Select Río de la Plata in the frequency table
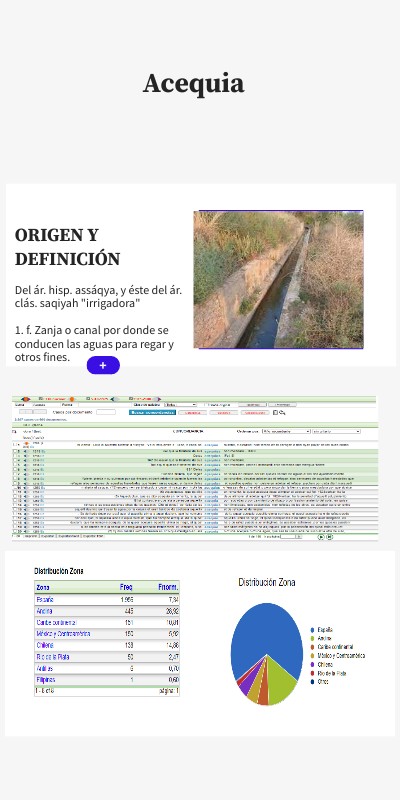This screenshot has width=400, height=800. 53,657
